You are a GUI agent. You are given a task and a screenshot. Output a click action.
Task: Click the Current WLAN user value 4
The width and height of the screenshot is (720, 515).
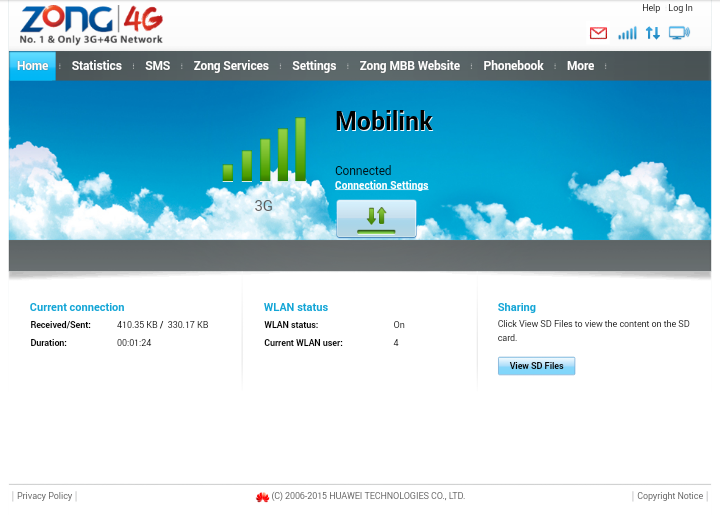tap(396, 342)
